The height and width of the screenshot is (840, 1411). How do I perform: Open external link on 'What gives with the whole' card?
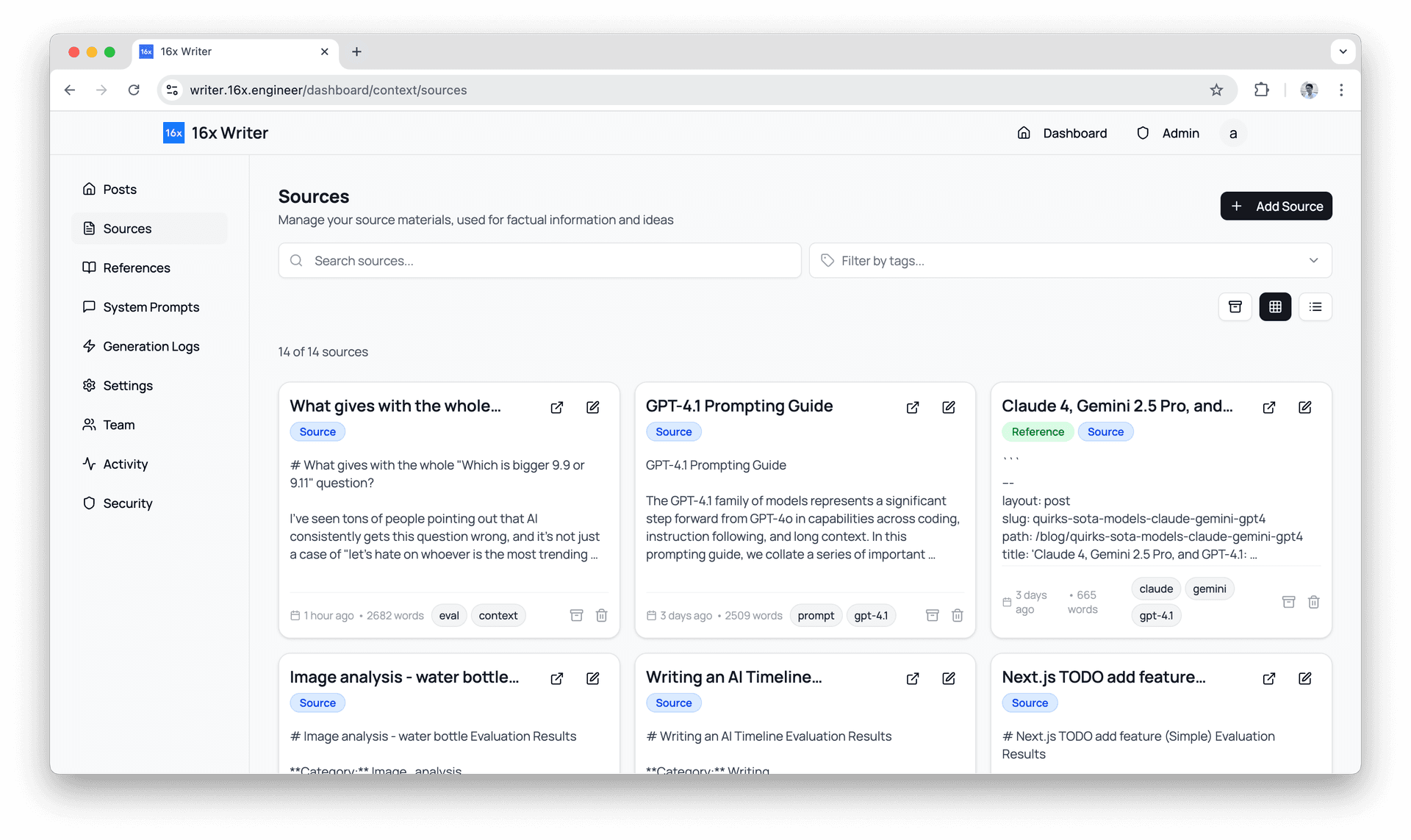pos(557,407)
